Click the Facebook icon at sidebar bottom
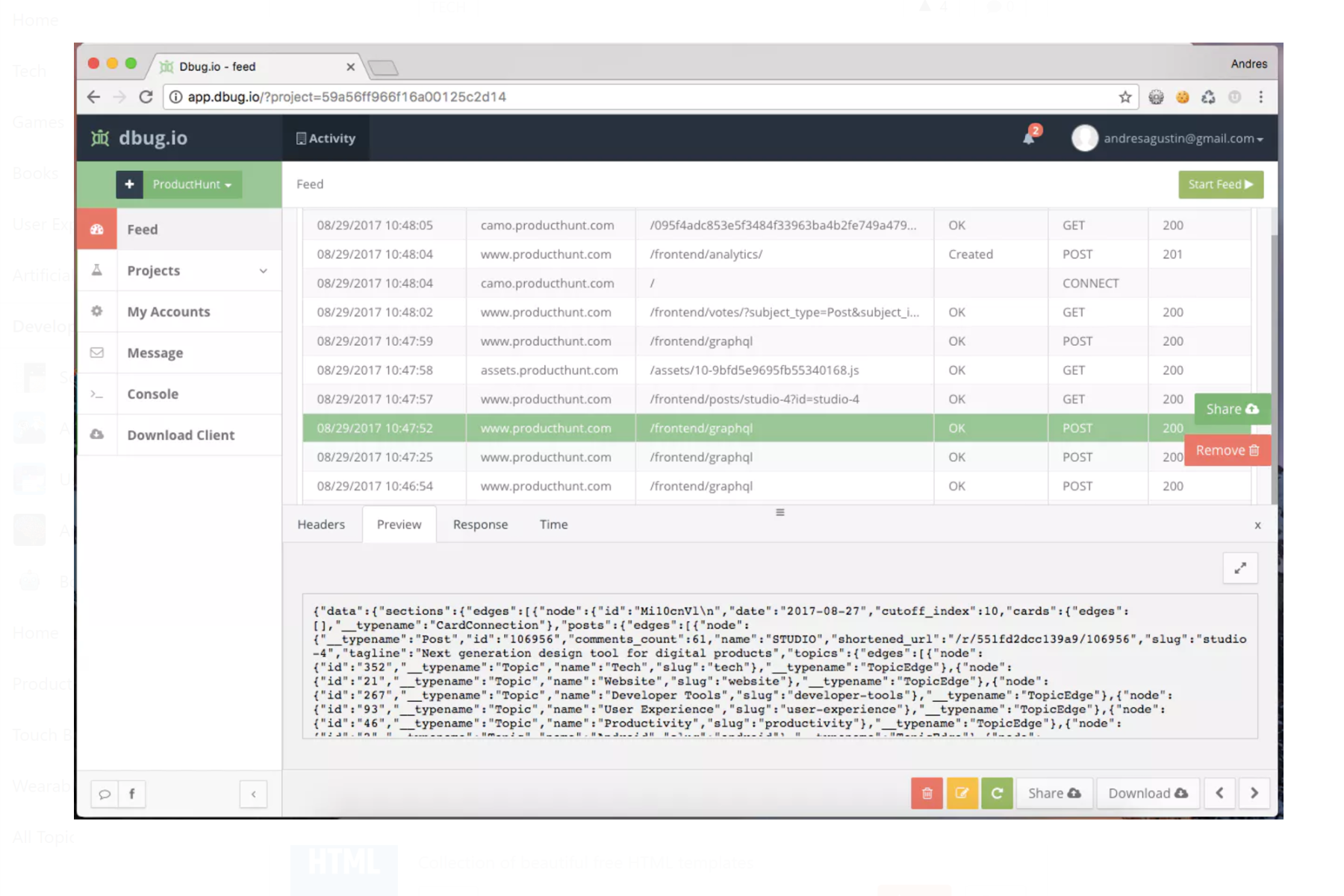Screen dimensions: 1344x896 (132, 794)
